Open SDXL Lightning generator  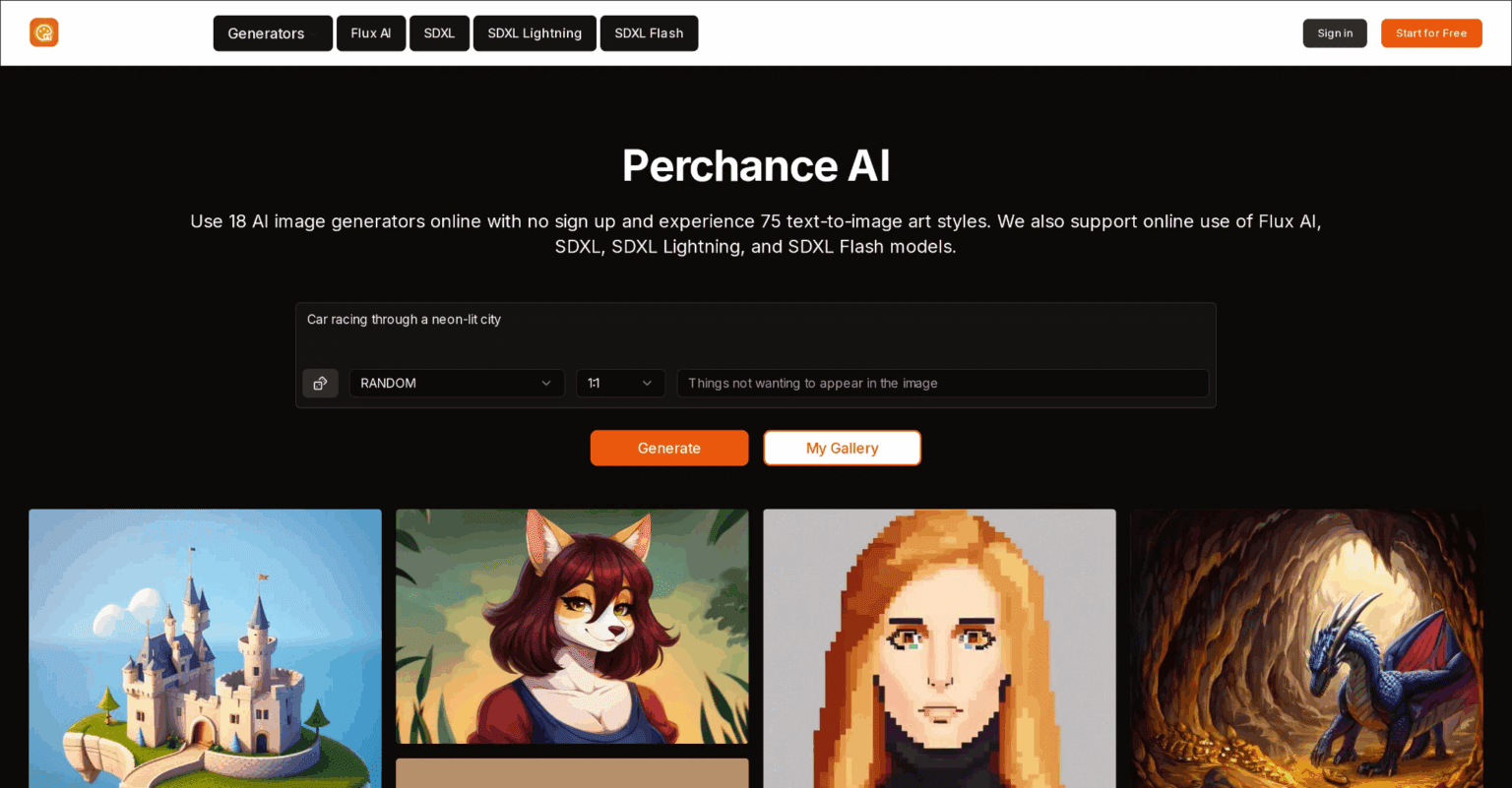coord(535,33)
